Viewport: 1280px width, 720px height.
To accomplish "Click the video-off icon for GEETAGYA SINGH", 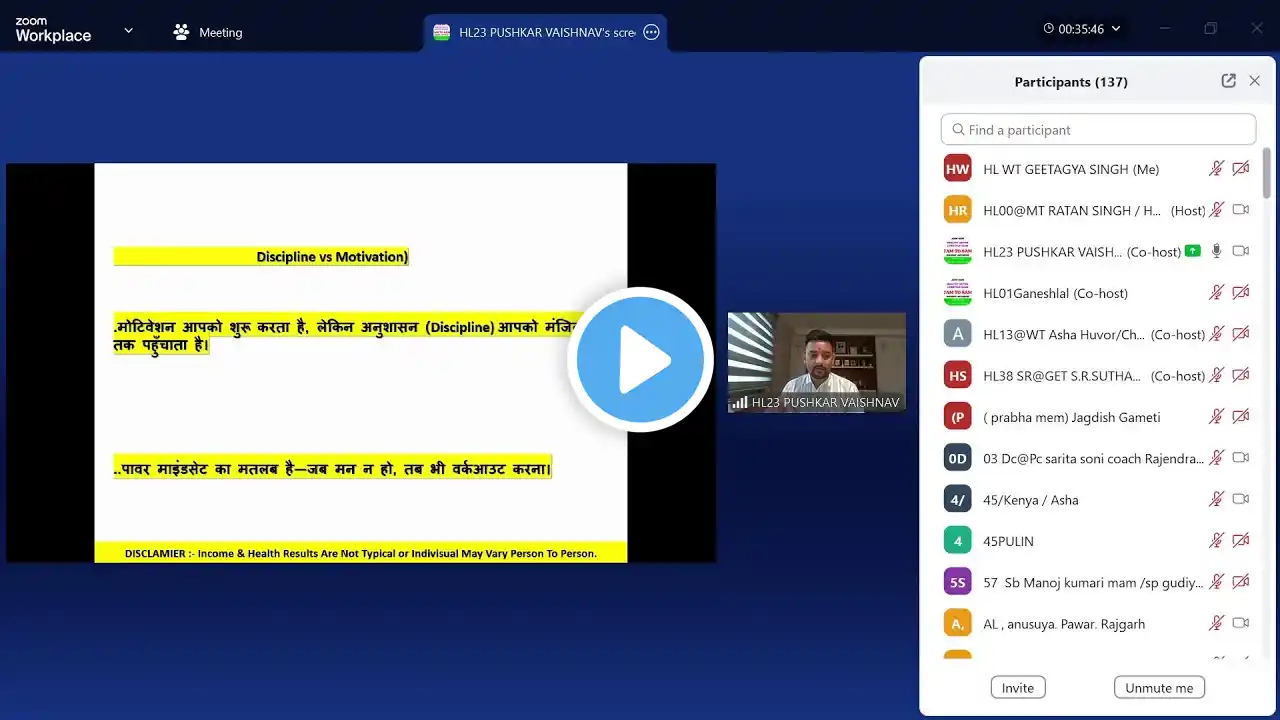I will pyautogui.click(x=1241, y=169).
